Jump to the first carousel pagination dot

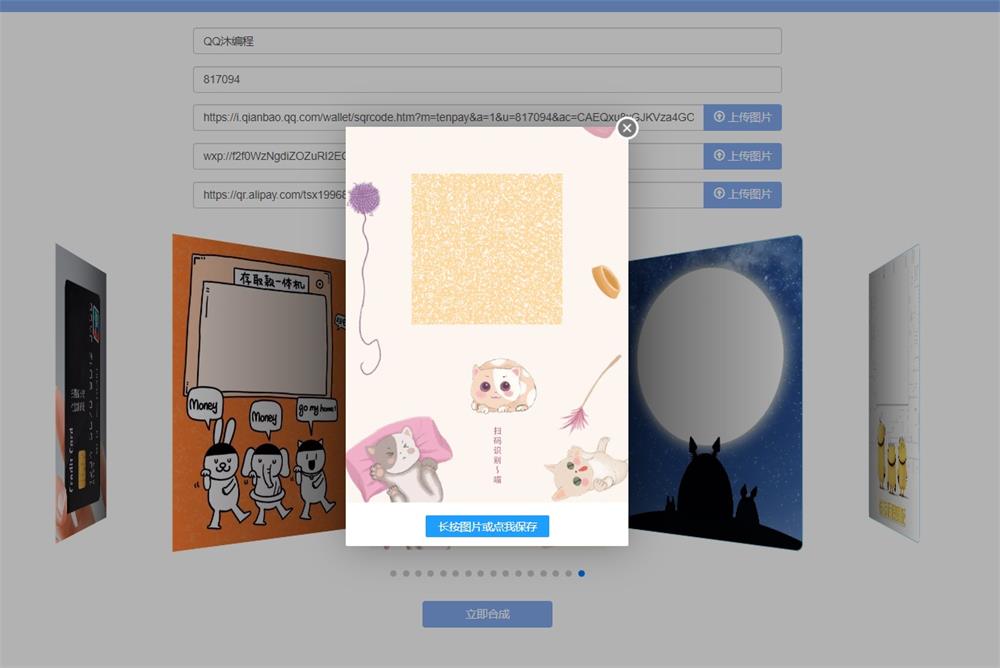point(393,574)
